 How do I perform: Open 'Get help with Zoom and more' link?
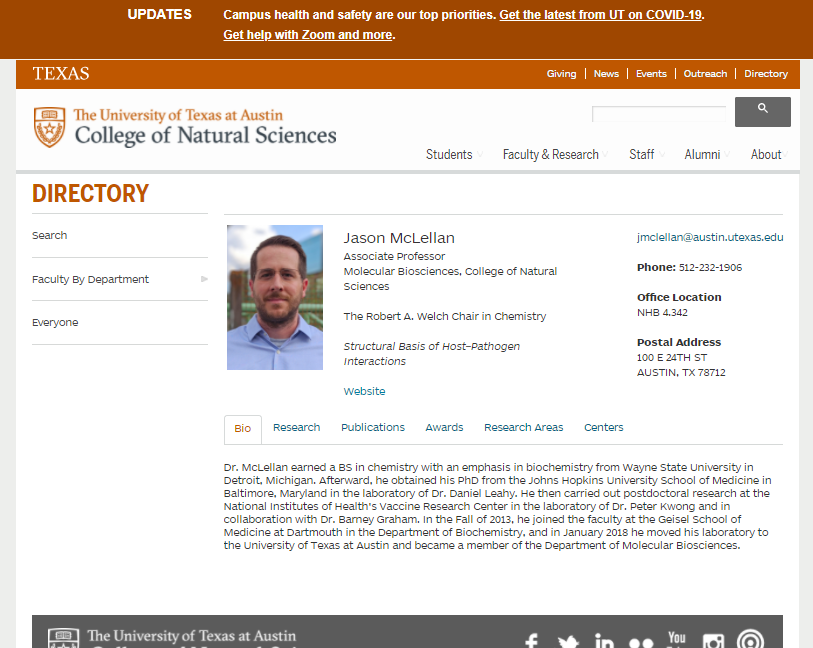[308, 35]
